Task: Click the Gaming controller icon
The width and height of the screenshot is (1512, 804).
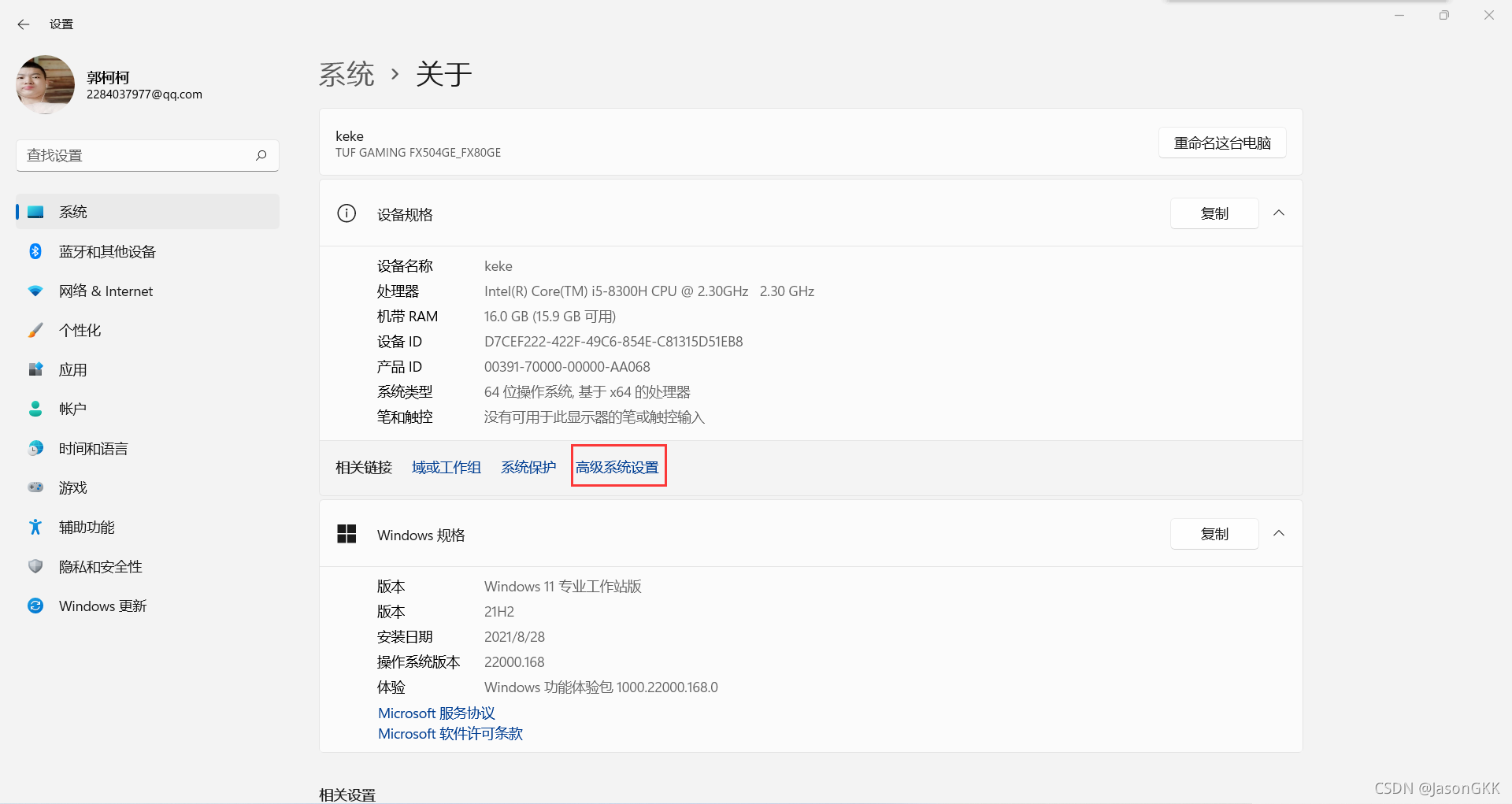Action: (x=35, y=487)
